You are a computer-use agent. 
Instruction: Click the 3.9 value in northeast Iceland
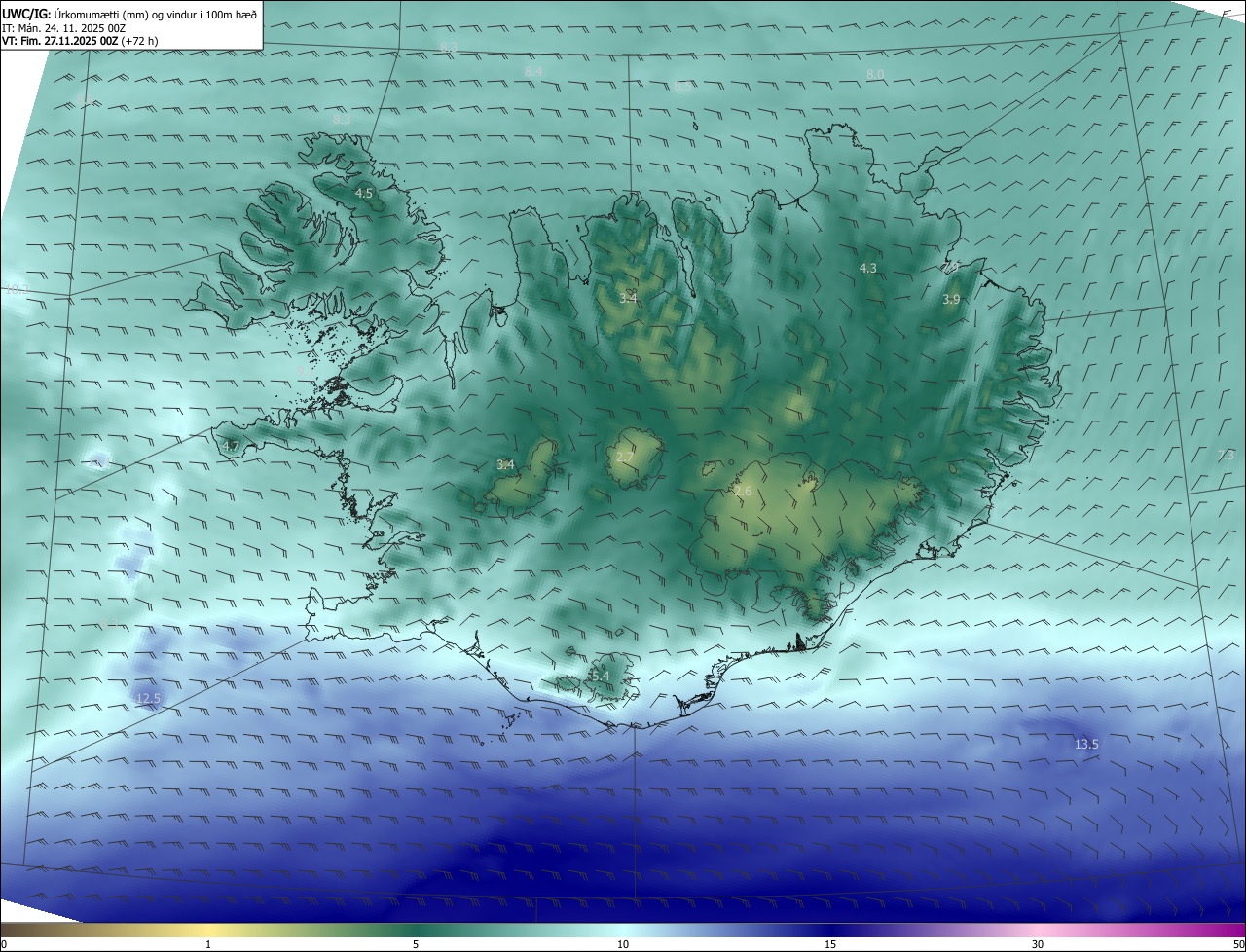(951, 300)
